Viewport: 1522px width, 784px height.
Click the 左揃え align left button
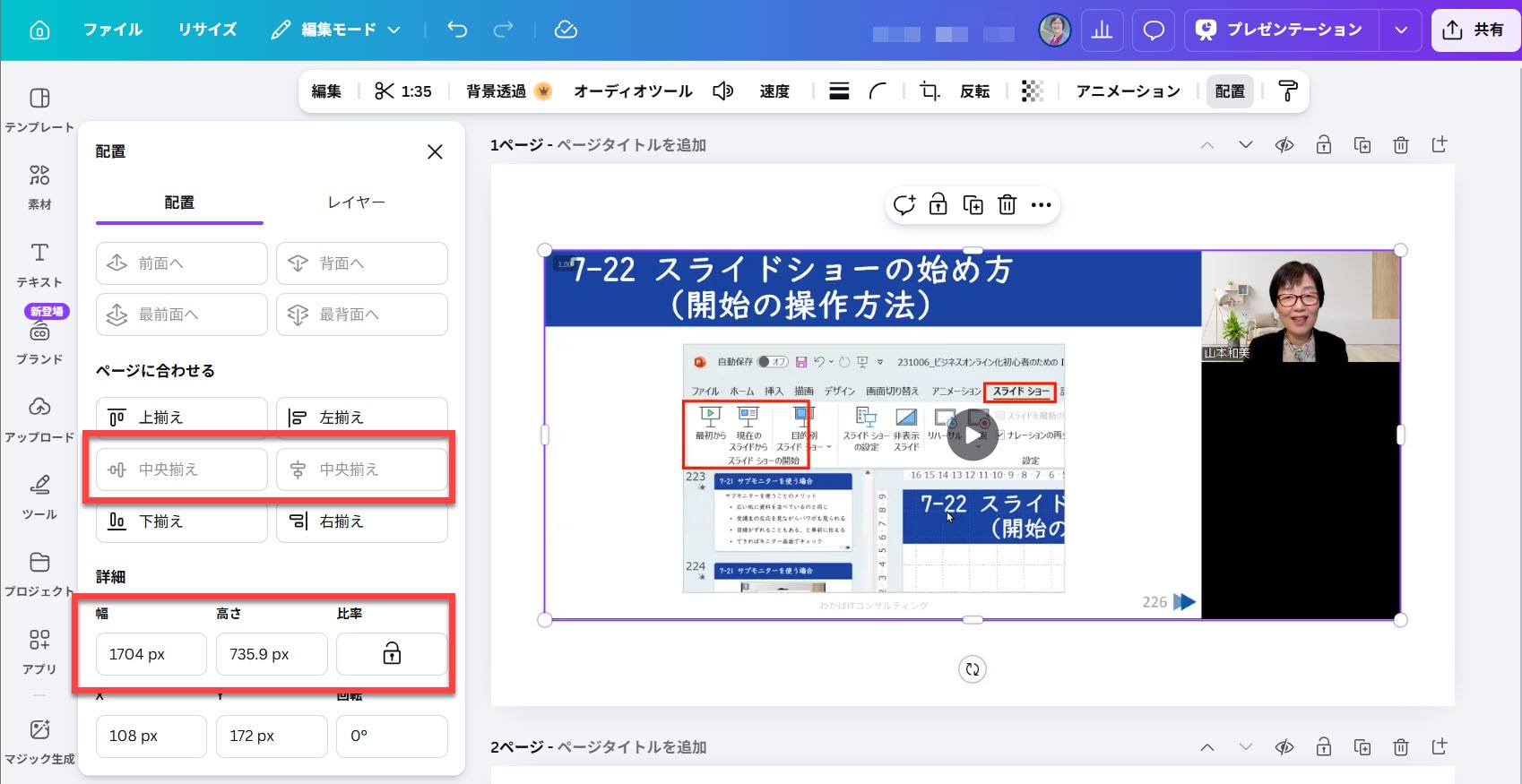(x=361, y=418)
